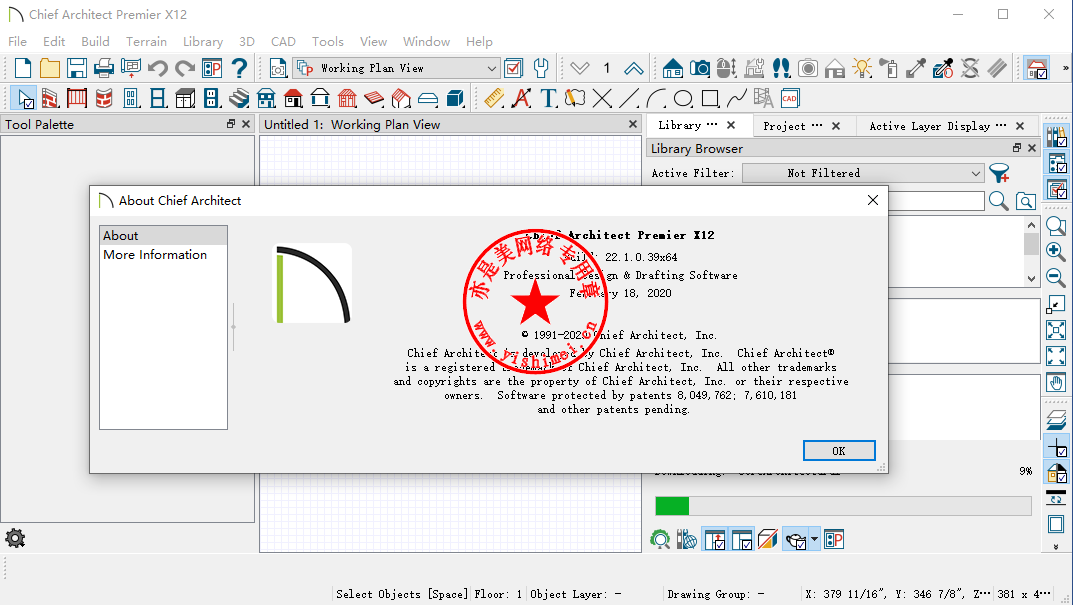The width and height of the screenshot is (1073, 605).
Task: Expand toolbar overflow chevron at top right
Action: click(x=1065, y=68)
